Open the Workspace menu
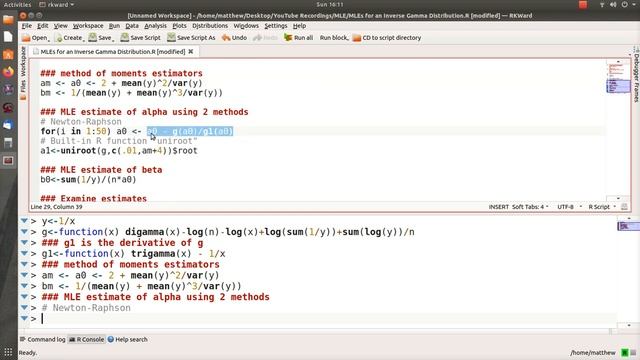 click(x=88, y=26)
